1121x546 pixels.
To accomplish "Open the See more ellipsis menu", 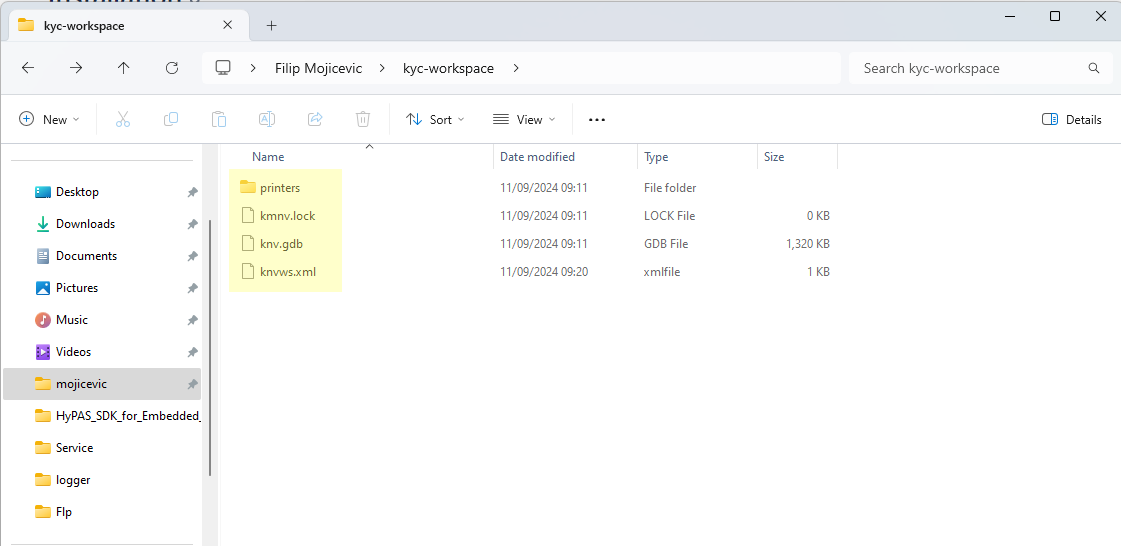I will tap(597, 119).
